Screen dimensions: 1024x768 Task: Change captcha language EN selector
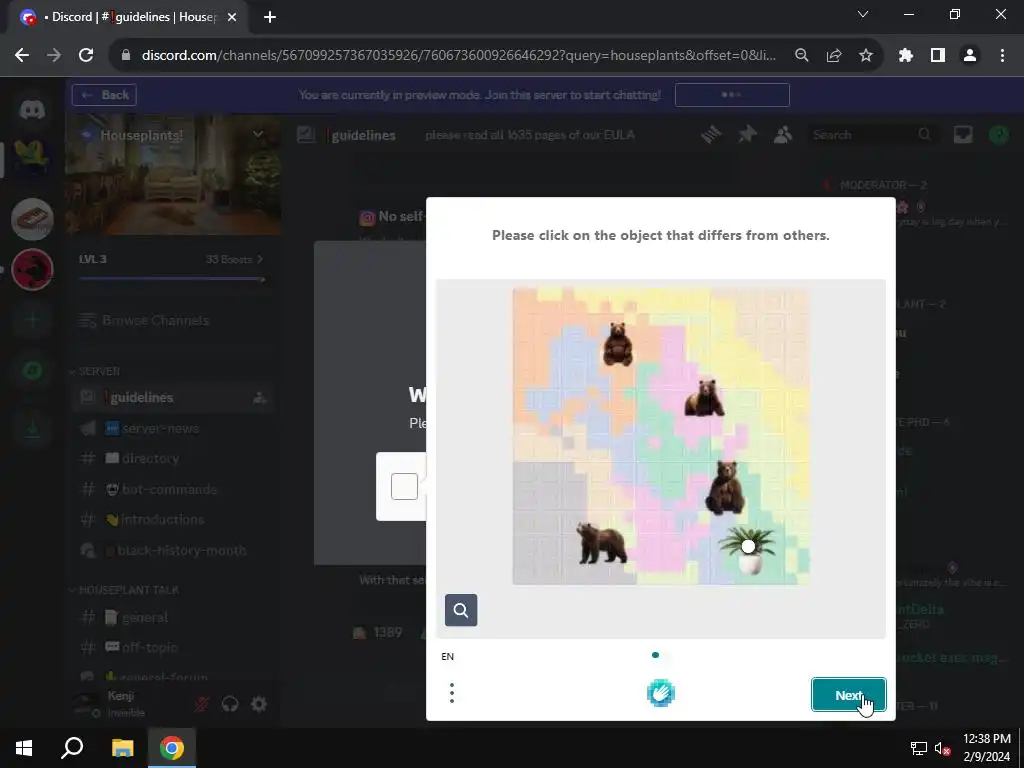click(447, 656)
